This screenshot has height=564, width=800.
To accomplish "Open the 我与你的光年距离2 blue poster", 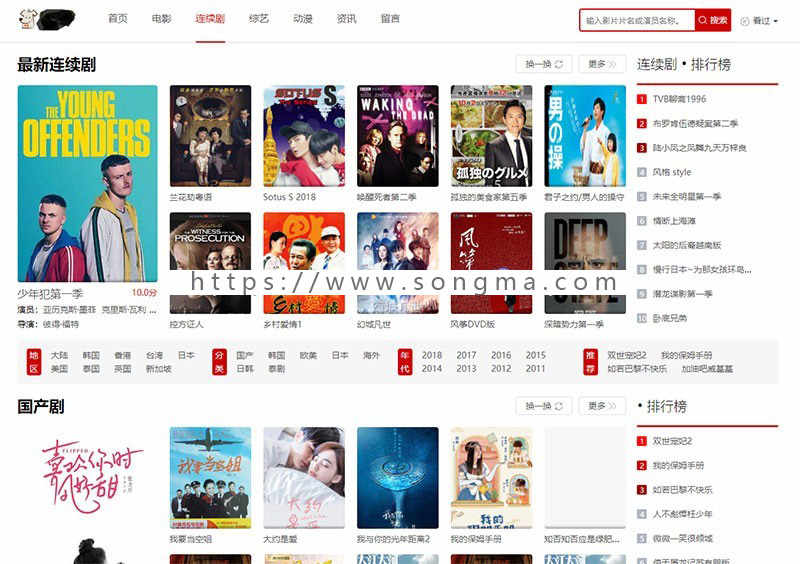I will [x=398, y=478].
